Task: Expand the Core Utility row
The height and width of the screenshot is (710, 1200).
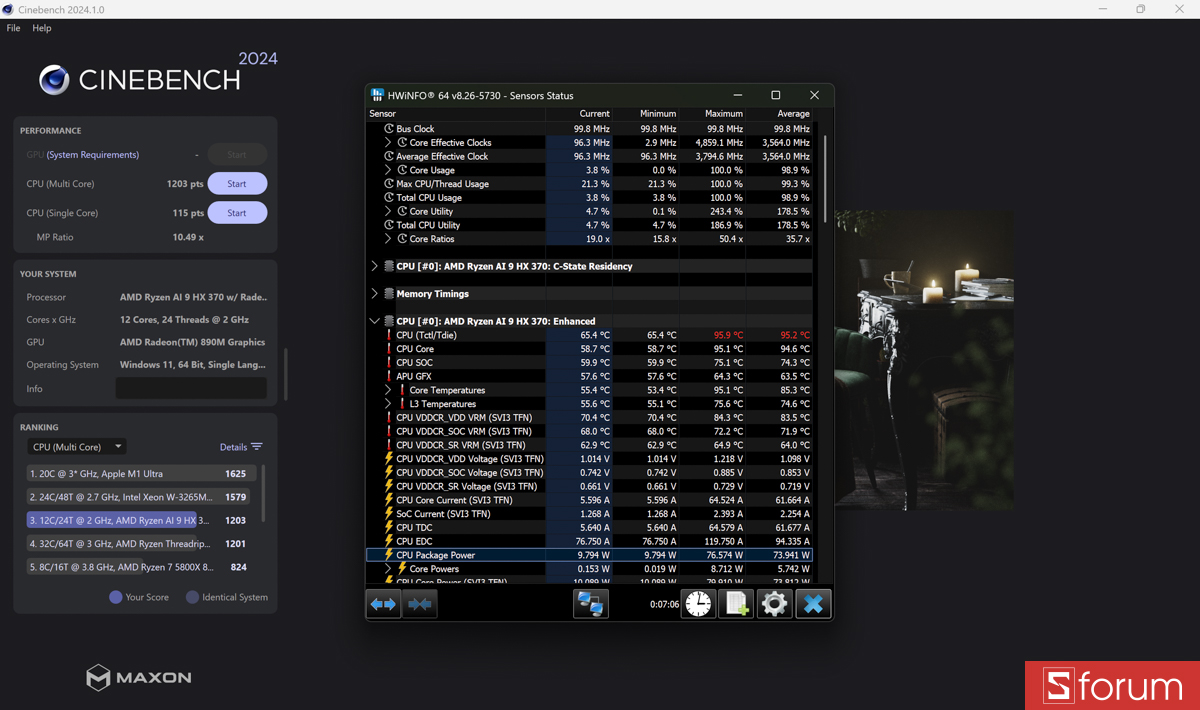Action: 388,212
